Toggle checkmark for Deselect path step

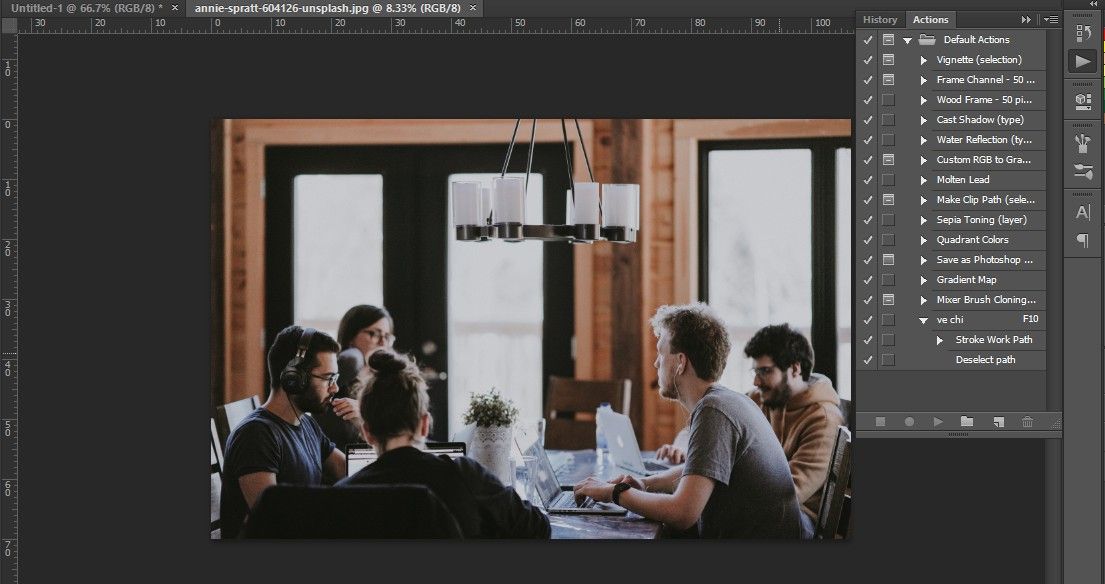click(867, 360)
